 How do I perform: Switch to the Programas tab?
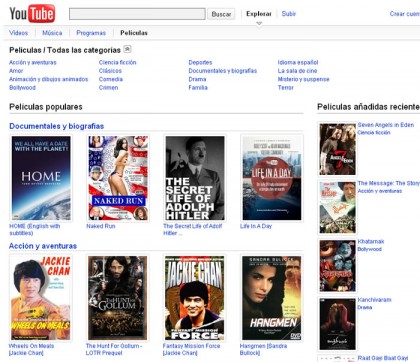point(91,33)
